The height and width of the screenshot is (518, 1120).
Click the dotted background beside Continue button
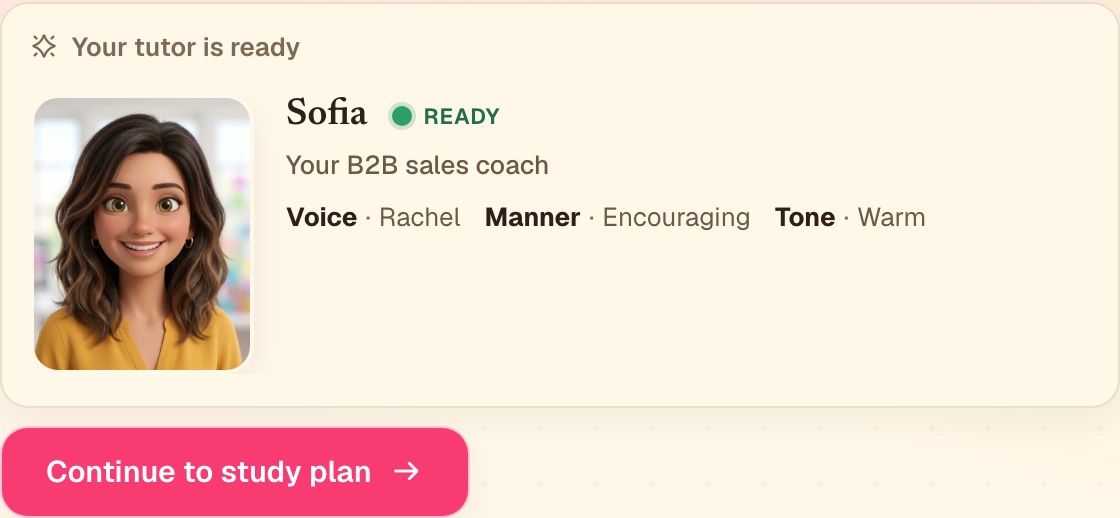[x=793, y=464]
